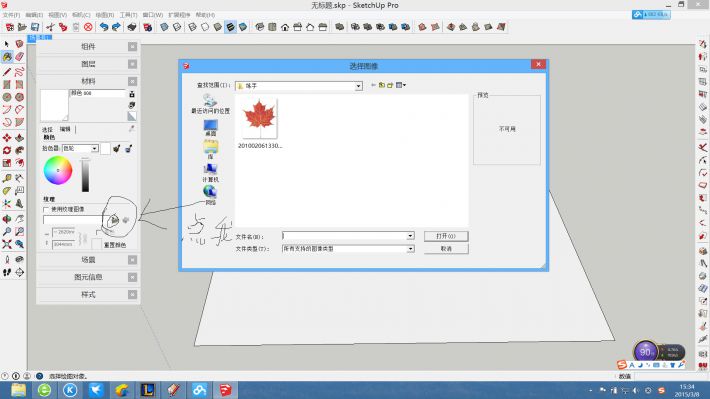The image size is (710, 399).
Task: Click the material name field
Action: pos(97,93)
